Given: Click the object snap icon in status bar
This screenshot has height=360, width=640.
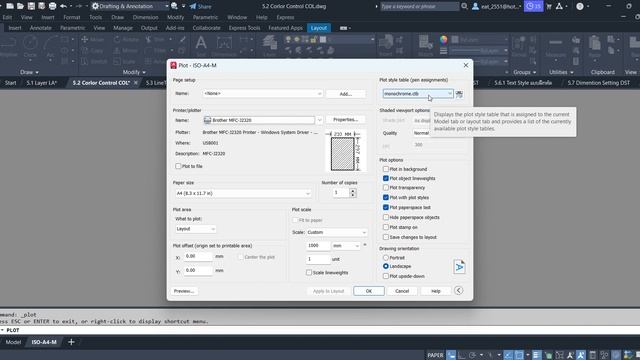Looking at the screenshot, I should (519, 355).
